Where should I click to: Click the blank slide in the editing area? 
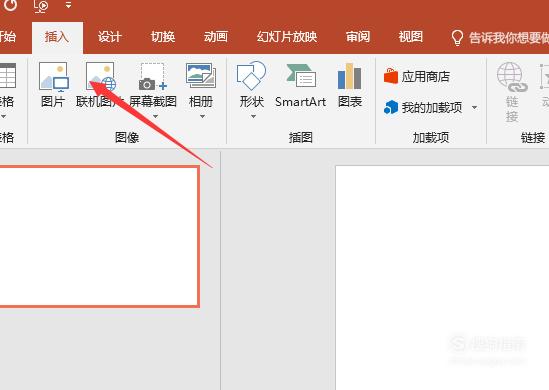pos(442,278)
